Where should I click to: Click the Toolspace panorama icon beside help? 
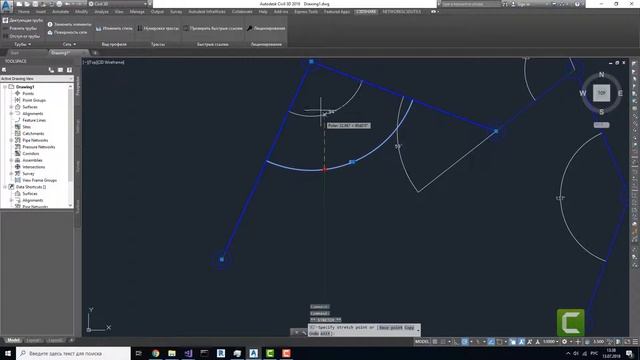pyautogui.click(x=60, y=70)
